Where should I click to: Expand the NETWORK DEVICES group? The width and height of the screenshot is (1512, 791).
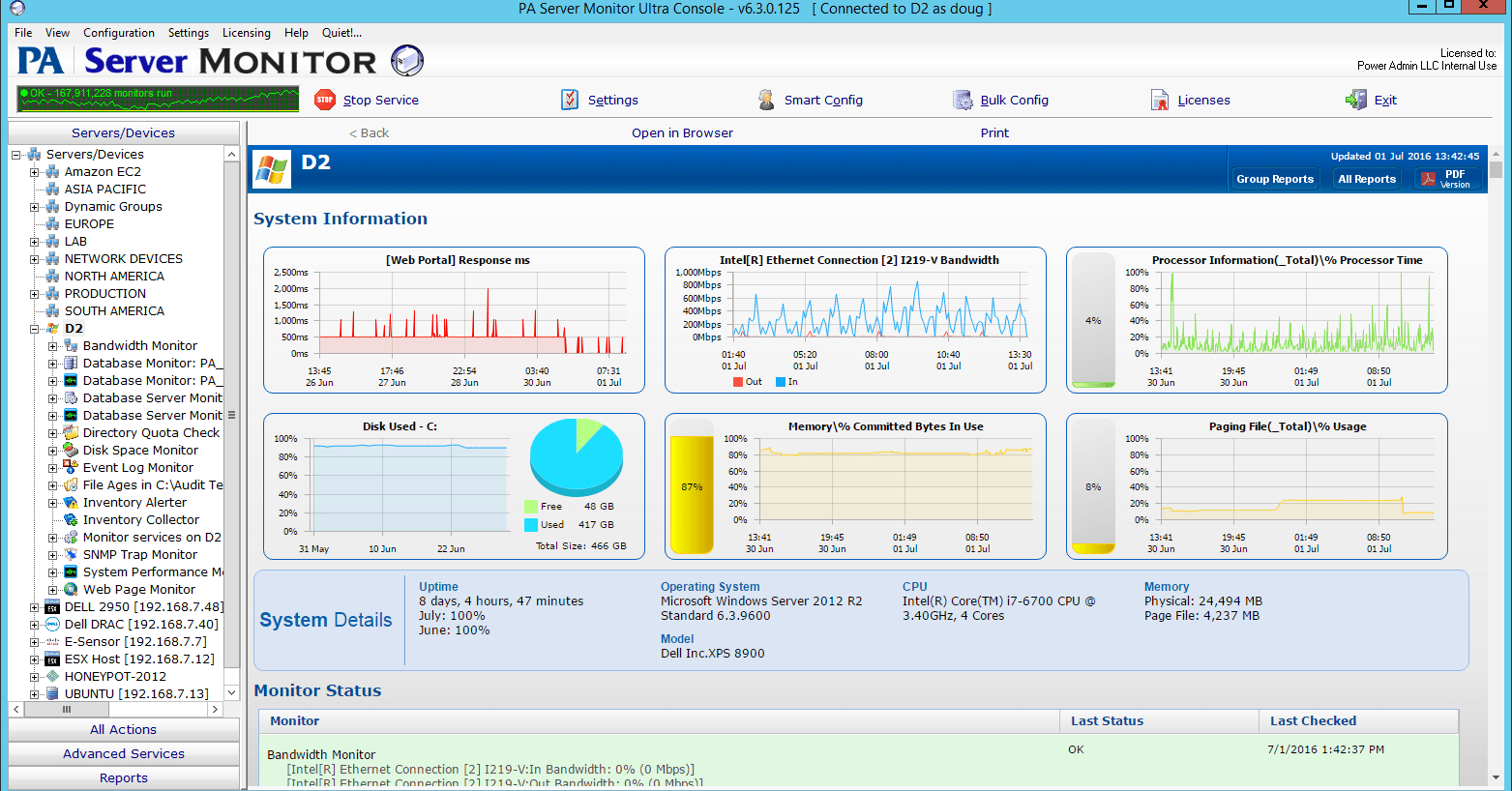[35, 259]
